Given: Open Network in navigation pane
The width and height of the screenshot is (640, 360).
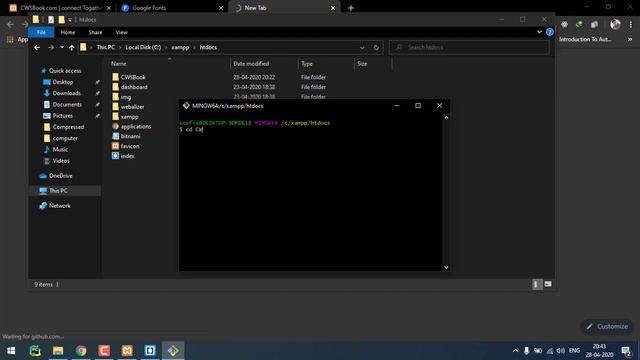Looking at the screenshot, I should point(60,206).
